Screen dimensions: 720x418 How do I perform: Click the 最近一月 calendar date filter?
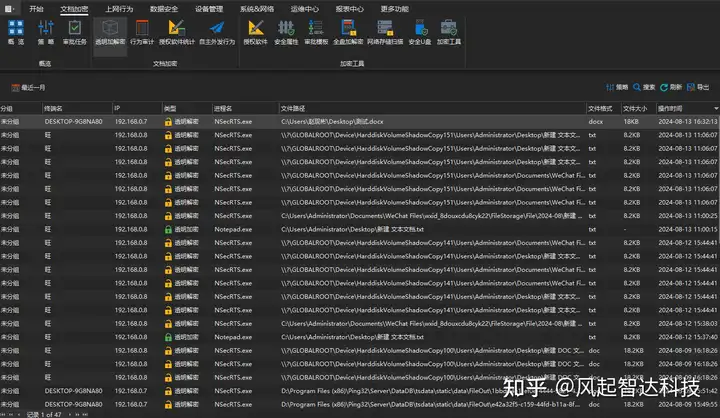click(28, 87)
